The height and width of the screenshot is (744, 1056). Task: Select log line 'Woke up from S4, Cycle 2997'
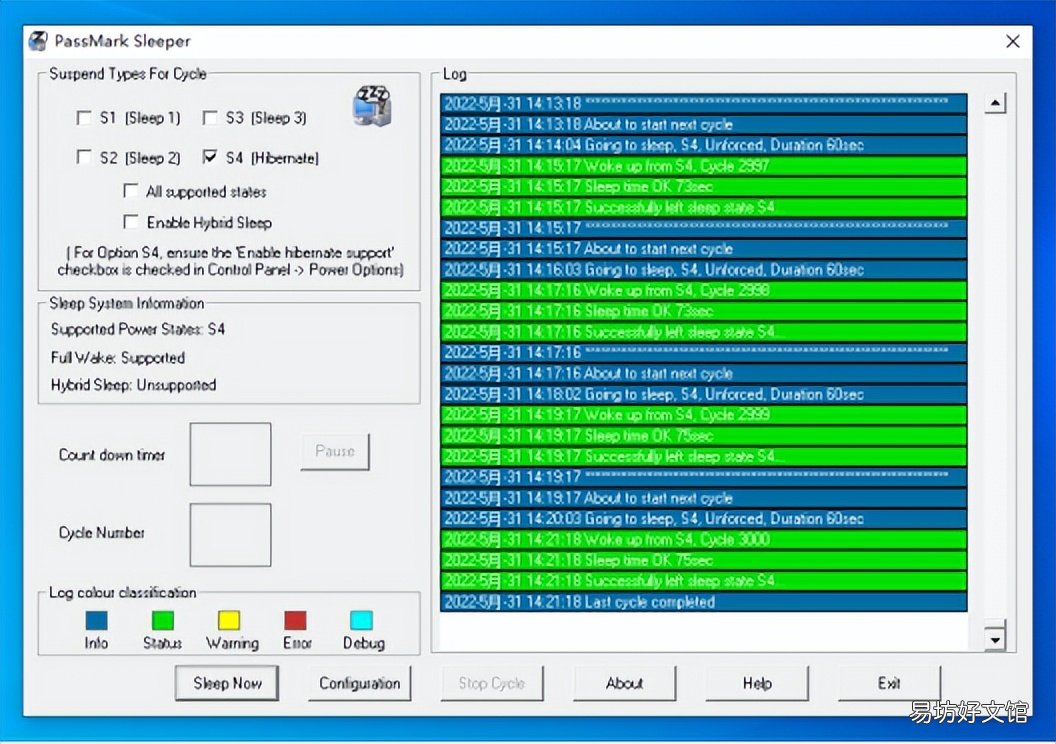(x=704, y=166)
